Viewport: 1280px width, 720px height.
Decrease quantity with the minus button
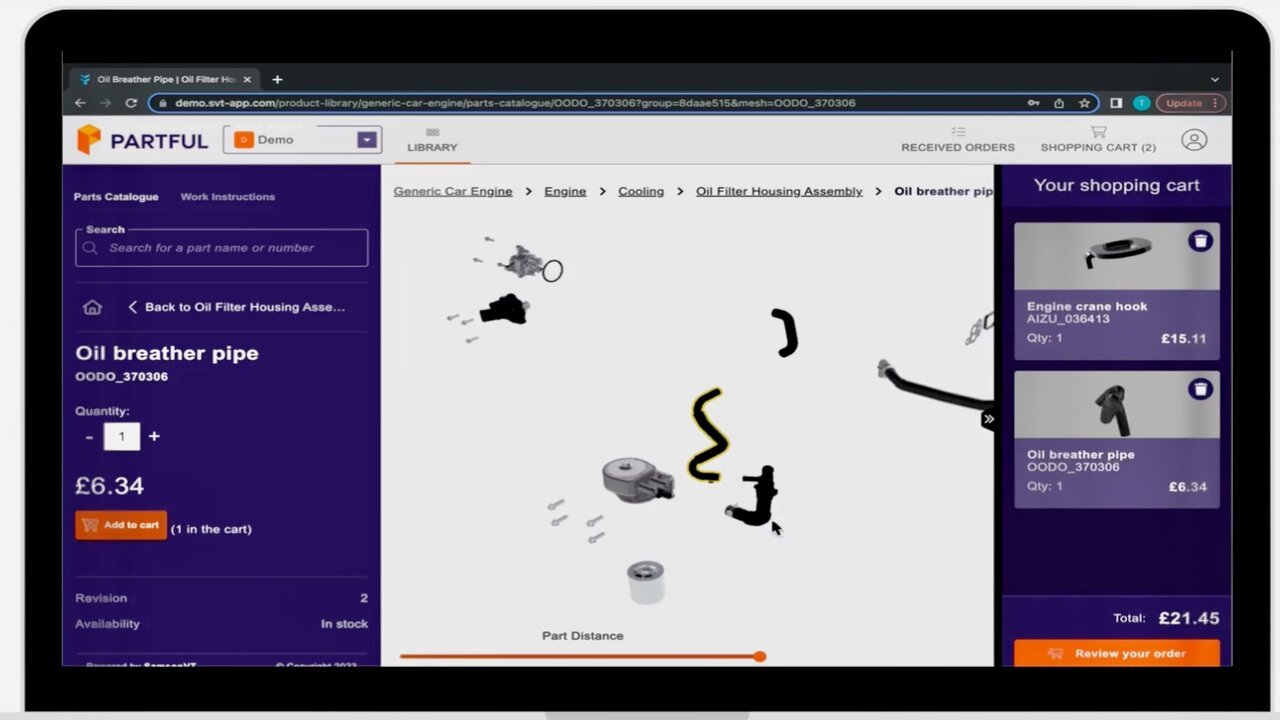(89, 436)
